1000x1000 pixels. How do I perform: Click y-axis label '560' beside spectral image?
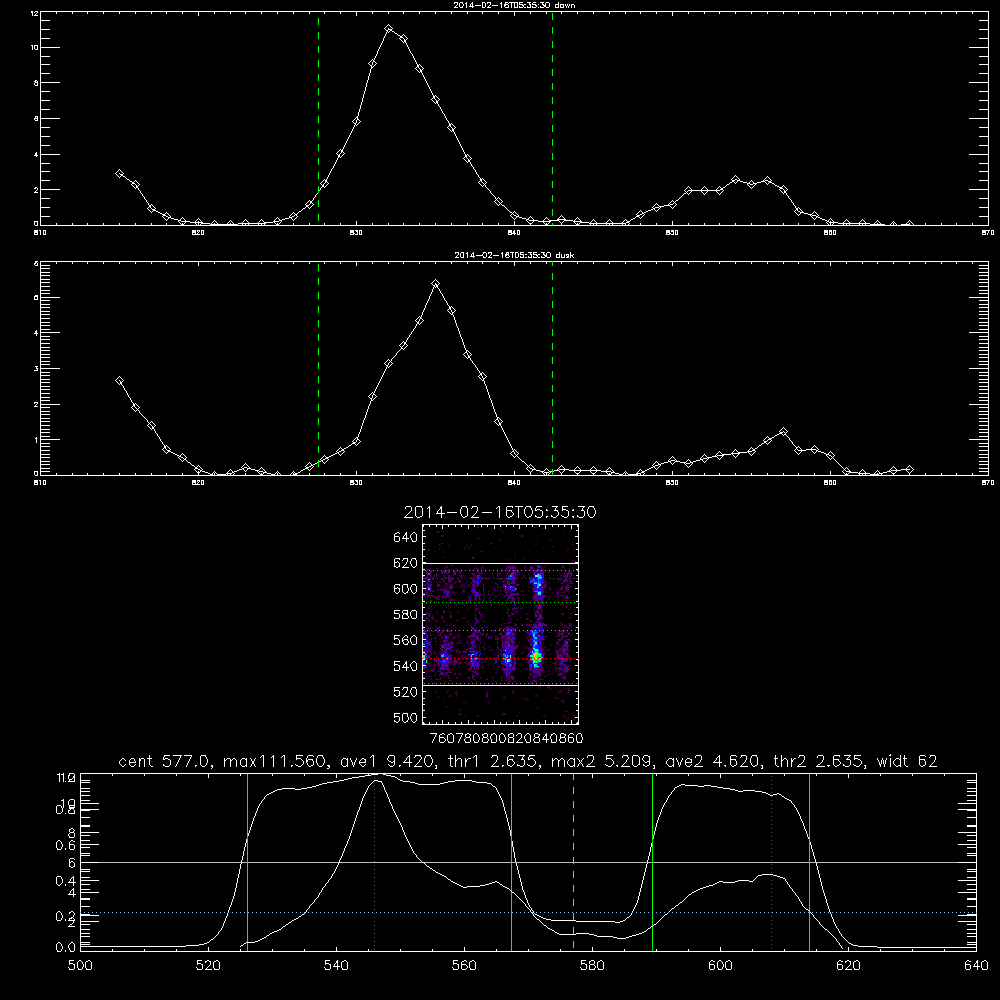point(405,640)
